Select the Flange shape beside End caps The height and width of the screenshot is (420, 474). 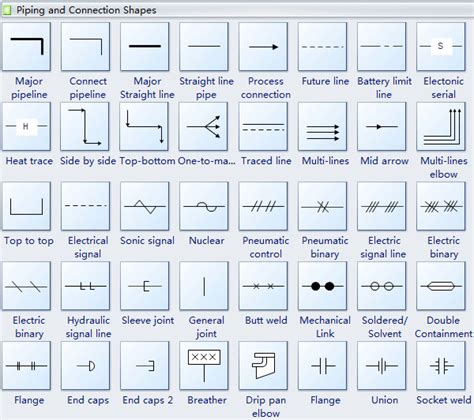(x=27, y=366)
